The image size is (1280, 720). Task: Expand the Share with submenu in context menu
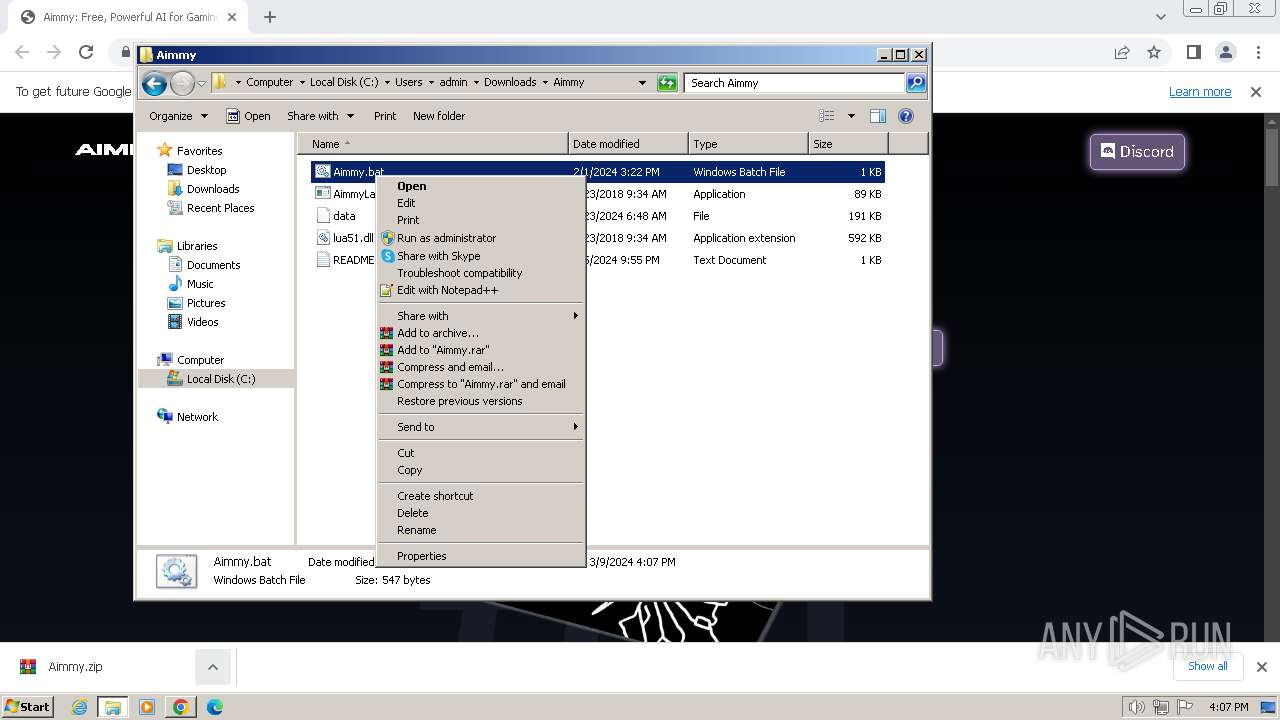(x=480, y=316)
